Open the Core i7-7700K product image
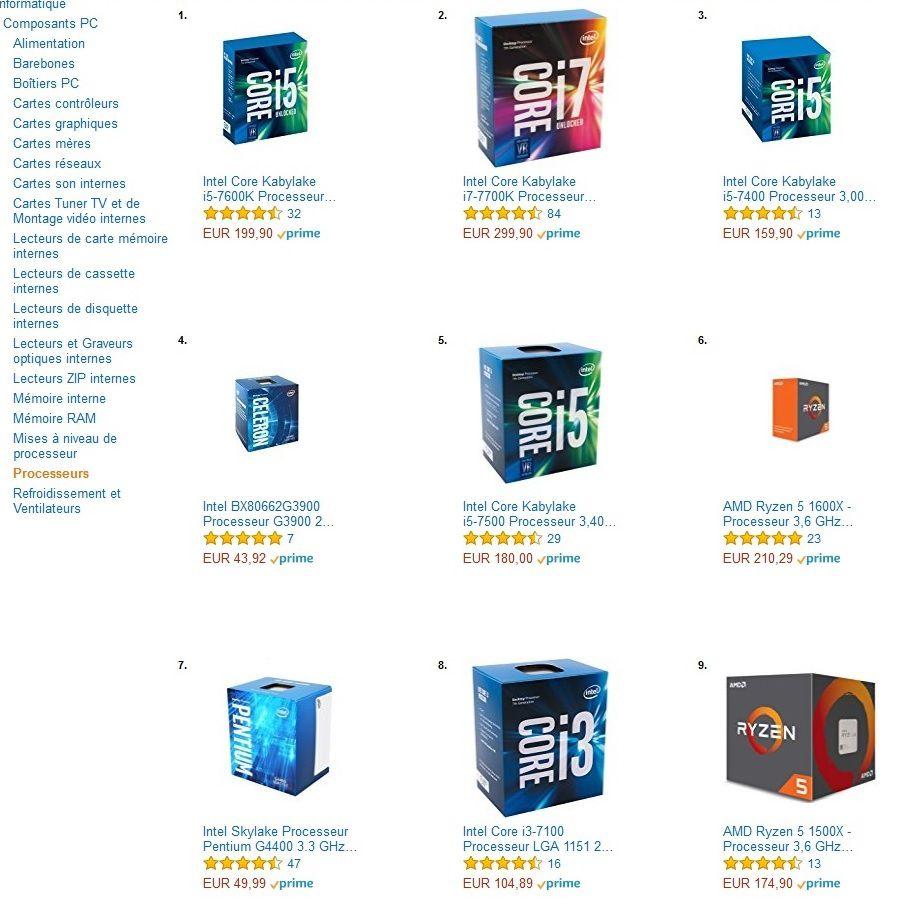 [x=540, y=88]
